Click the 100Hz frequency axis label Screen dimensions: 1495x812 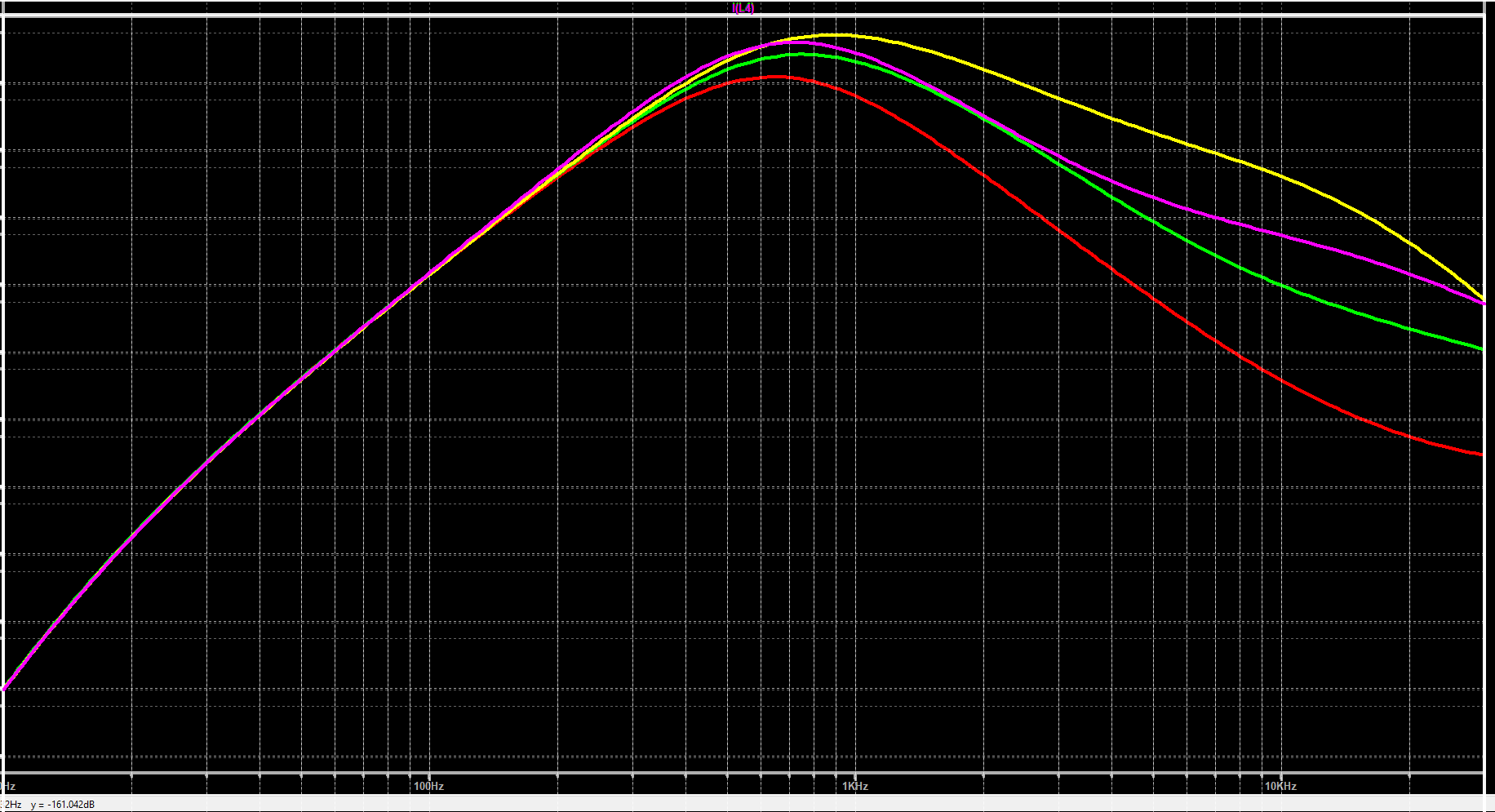click(428, 787)
